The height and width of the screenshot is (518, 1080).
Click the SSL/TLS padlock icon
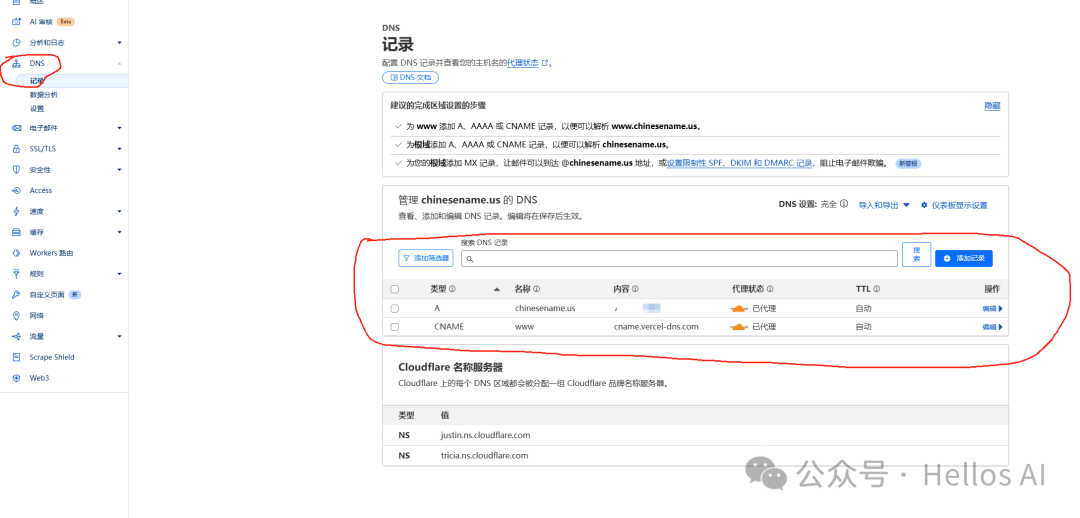pyautogui.click(x=17, y=149)
